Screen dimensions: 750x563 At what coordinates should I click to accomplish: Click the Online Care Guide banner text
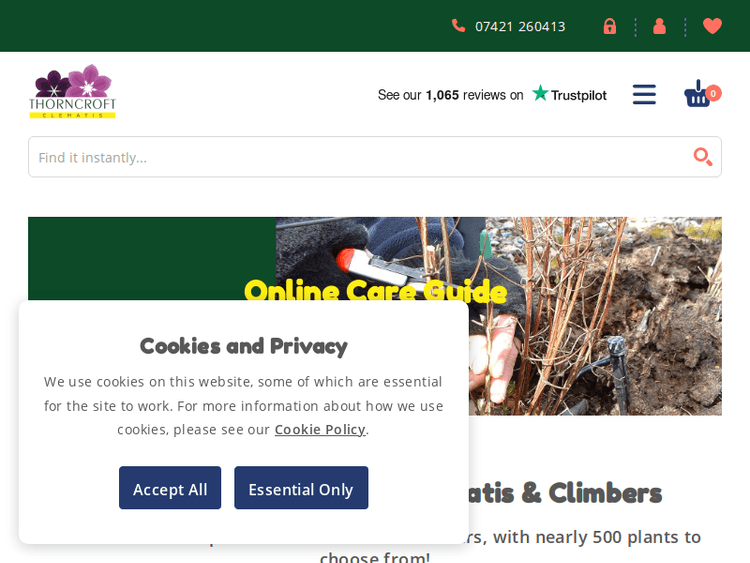pyautogui.click(x=375, y=291)
